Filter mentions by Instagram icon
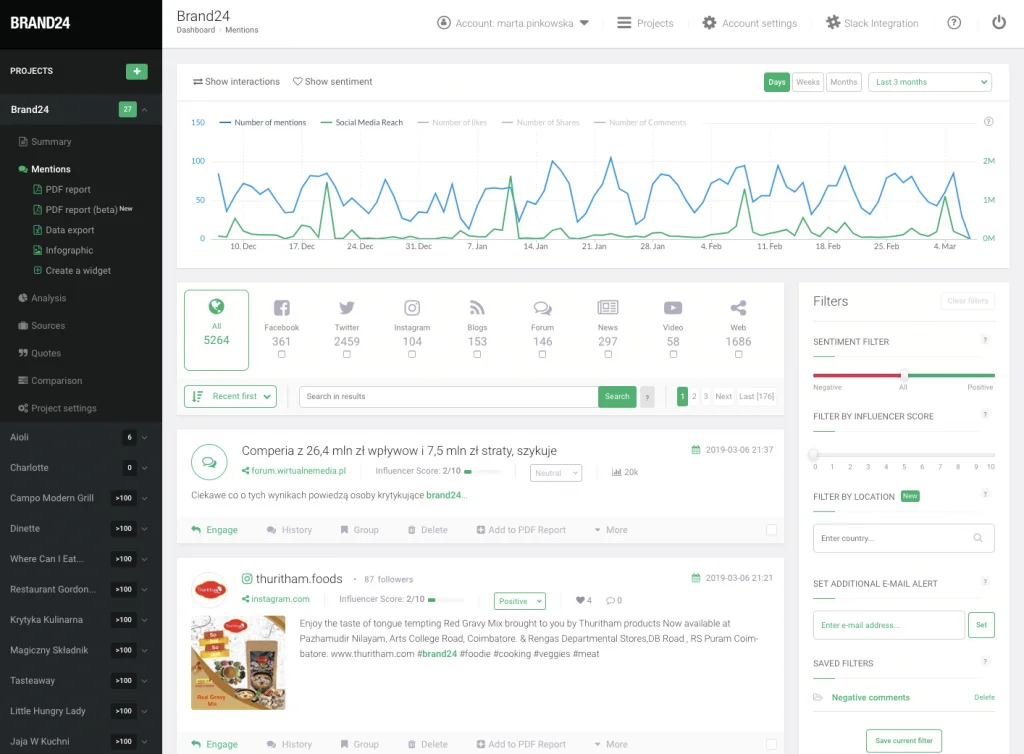The height and width of the screenshot is (754, 1024). [x=412, y=309]
